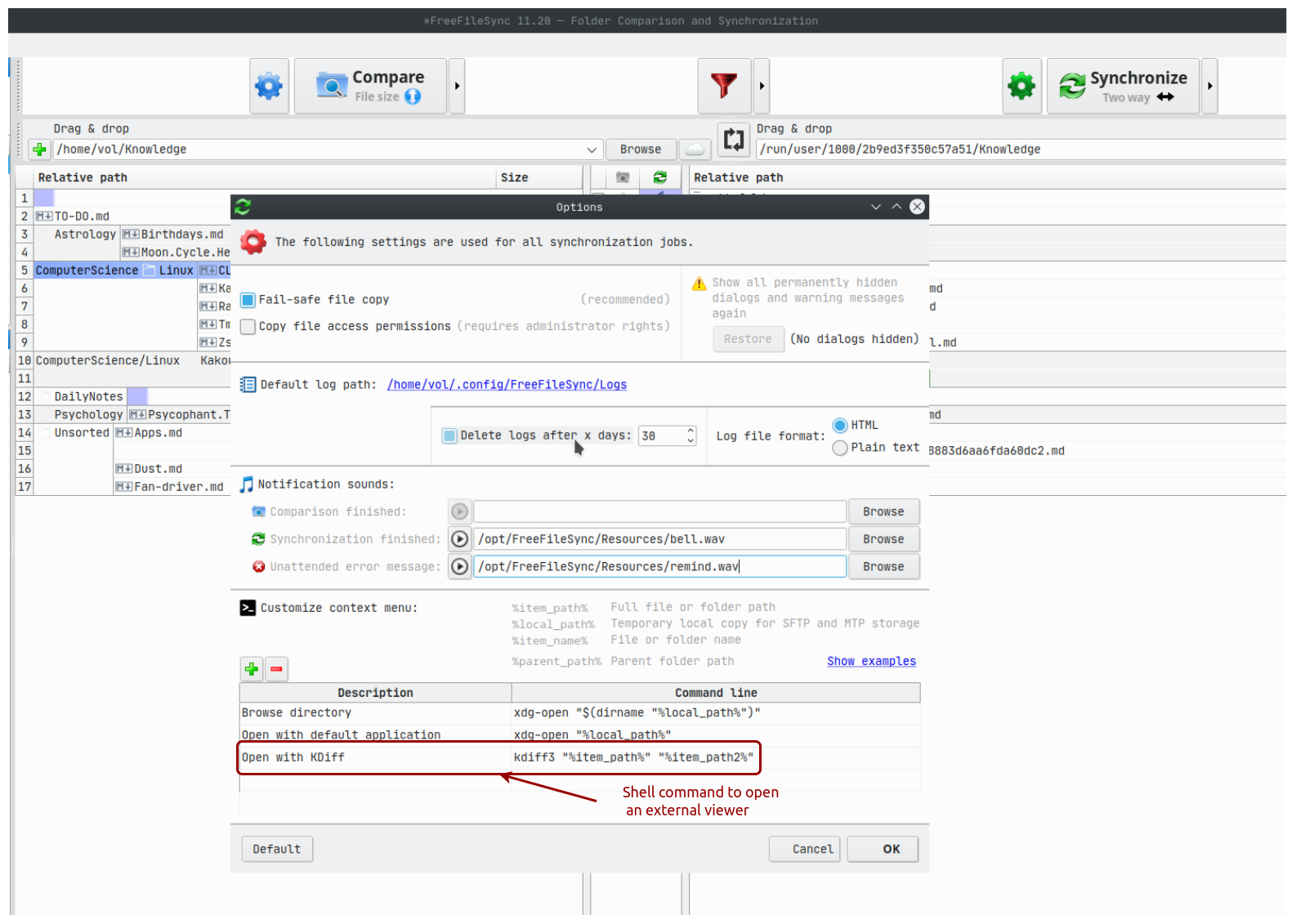Click the category camera column icon
Viewport: 1296px width, 924px height.
coord(623,177)
